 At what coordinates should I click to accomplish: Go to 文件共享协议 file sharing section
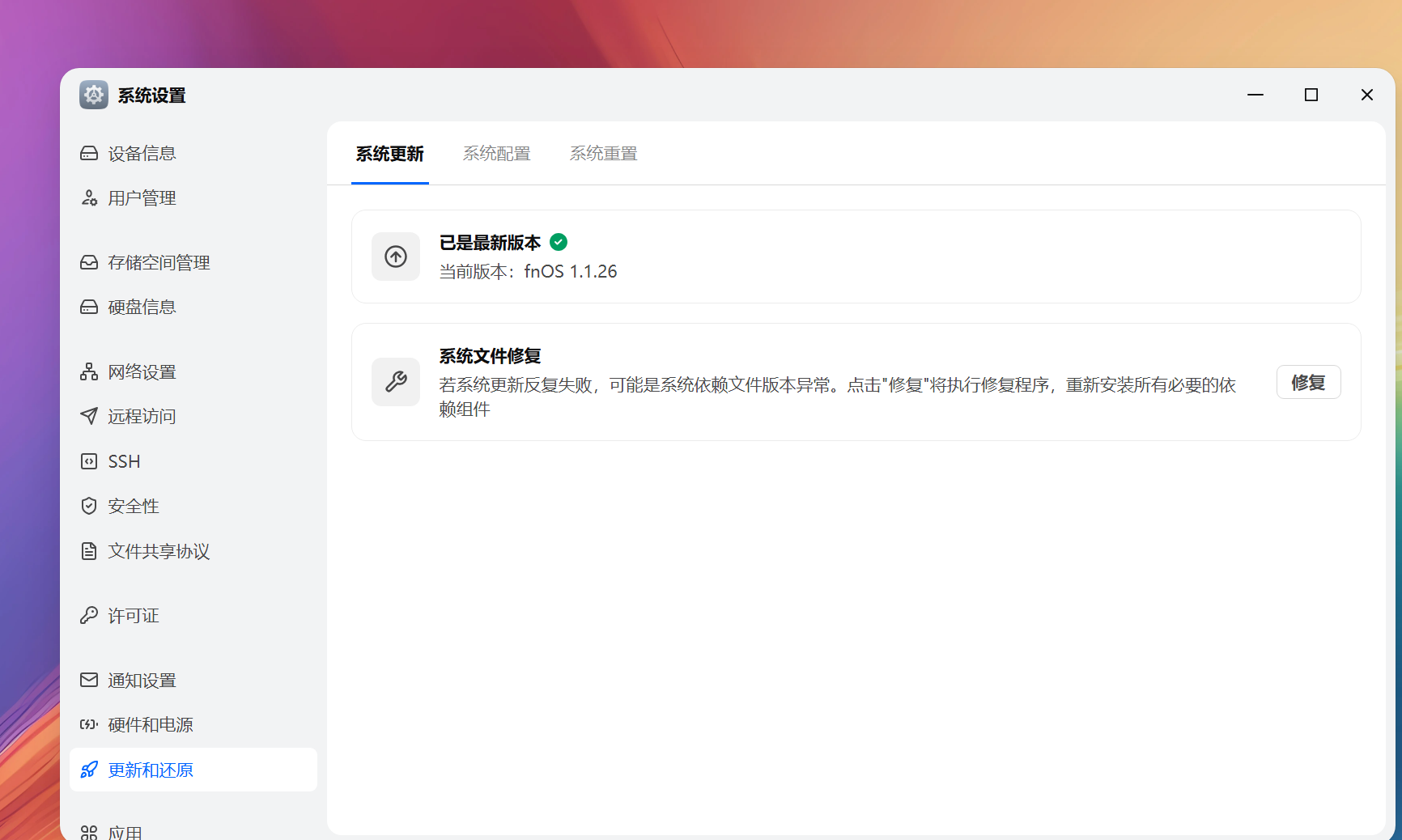click(159, 552)
